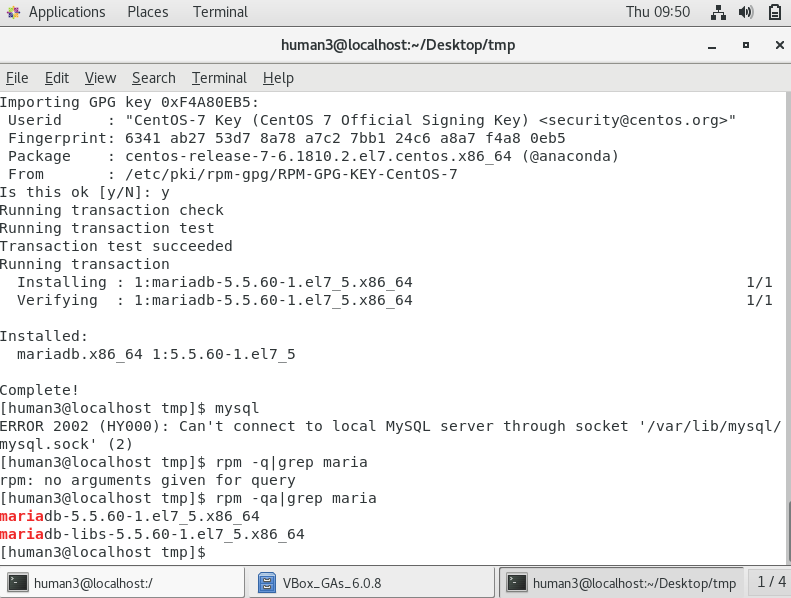The height and width of the screenshot is (598, 791).
Task: Open the Places menu
Action: coord(147,12)
